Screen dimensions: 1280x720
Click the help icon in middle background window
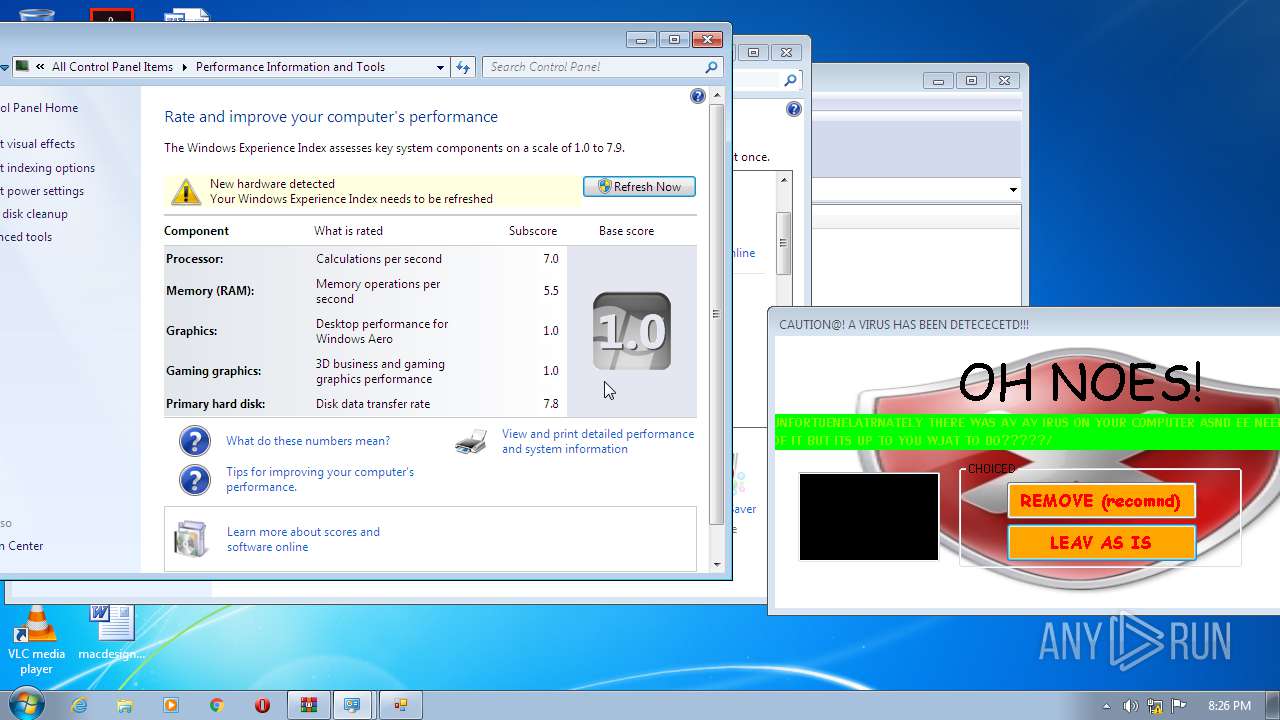pyautogui.click(x=794, y=109)
